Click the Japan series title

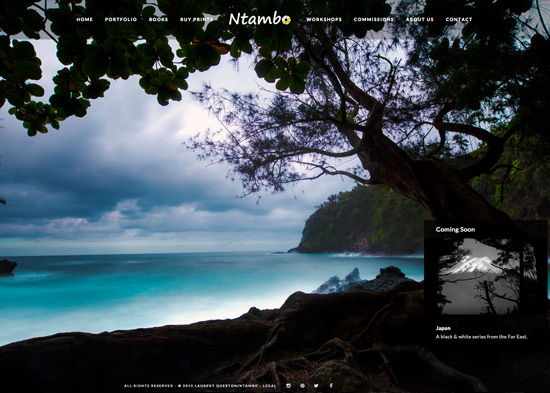(443, 328)
